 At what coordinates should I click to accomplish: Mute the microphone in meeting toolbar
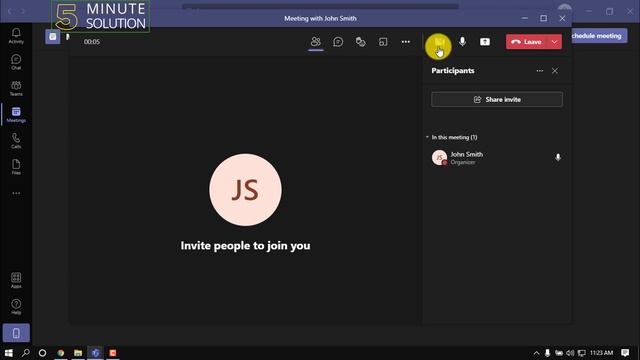point(462,42)
